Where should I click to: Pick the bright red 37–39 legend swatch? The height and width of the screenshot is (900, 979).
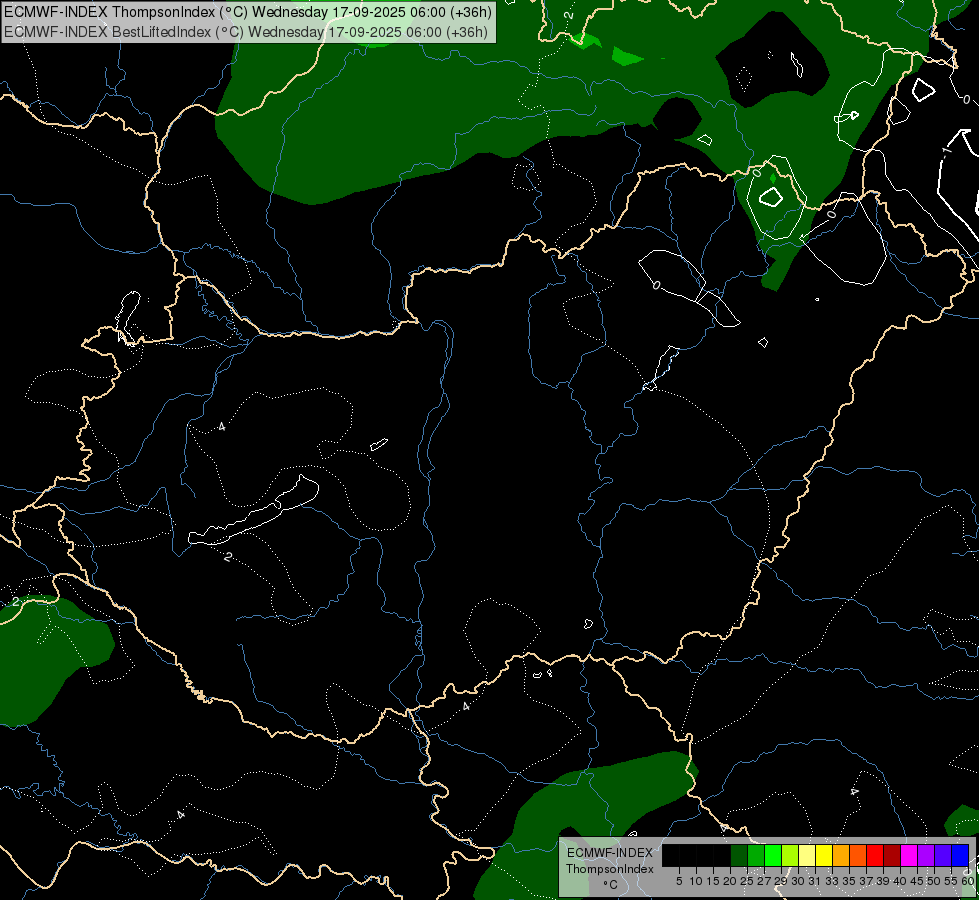[875, 855]
